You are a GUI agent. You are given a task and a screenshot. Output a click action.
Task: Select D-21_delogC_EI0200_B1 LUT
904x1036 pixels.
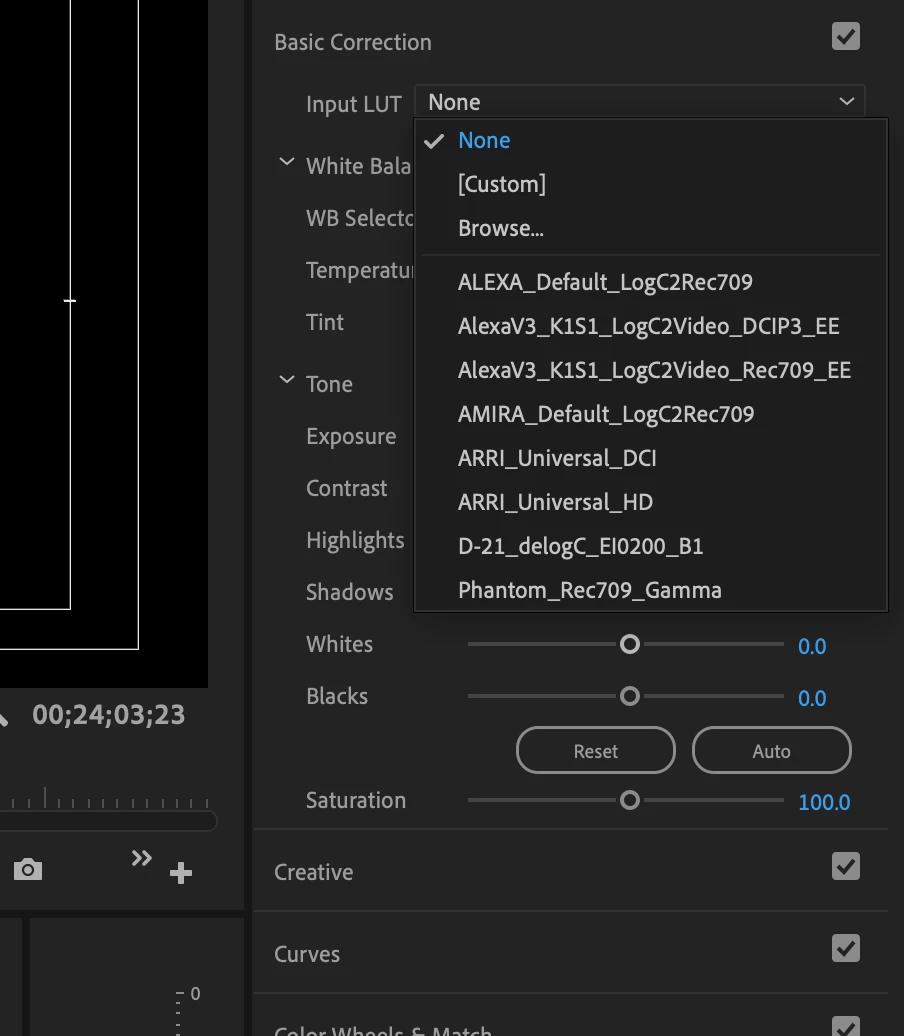(x=651, y=546)
